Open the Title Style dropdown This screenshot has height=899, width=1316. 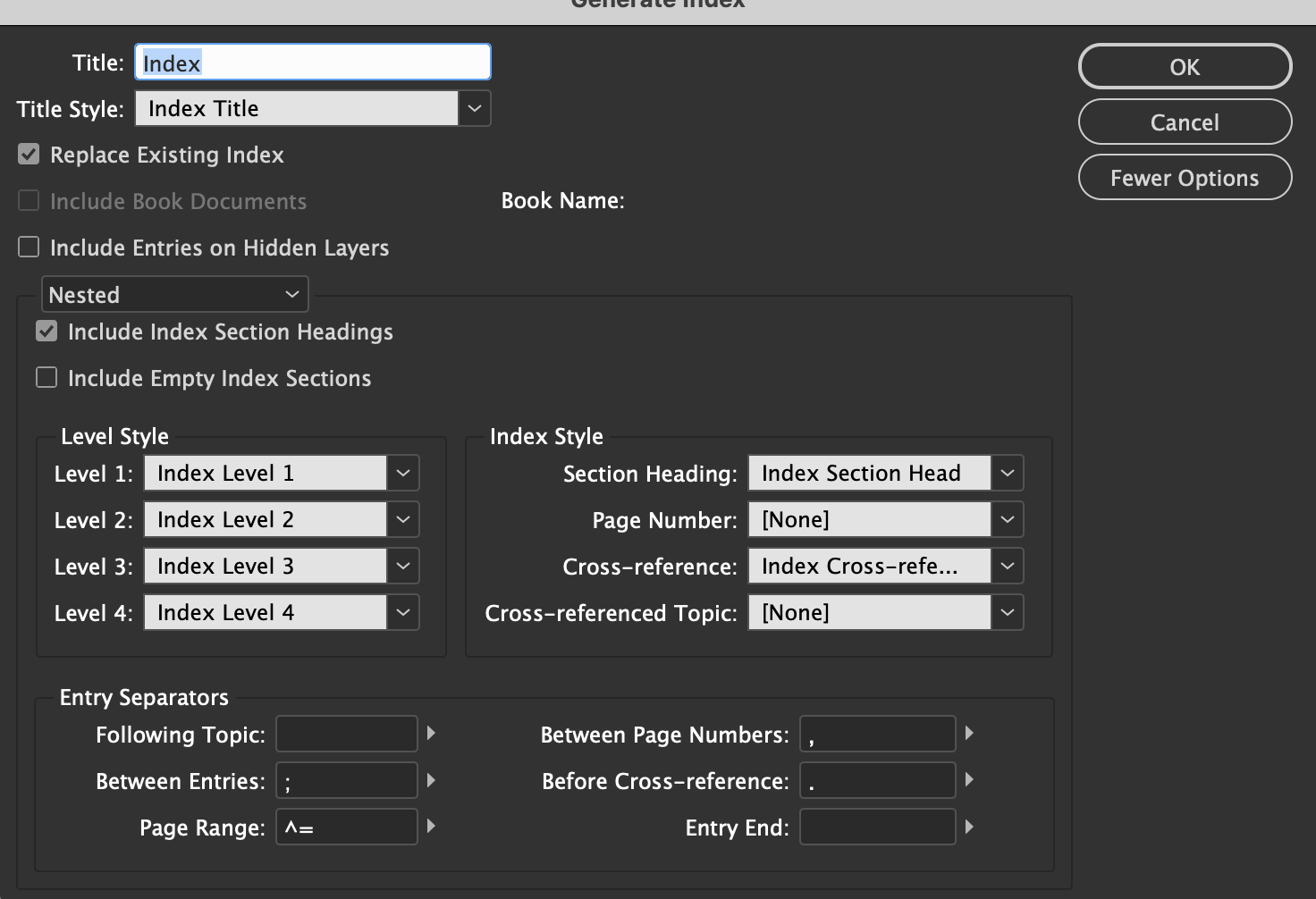point(474,107)
